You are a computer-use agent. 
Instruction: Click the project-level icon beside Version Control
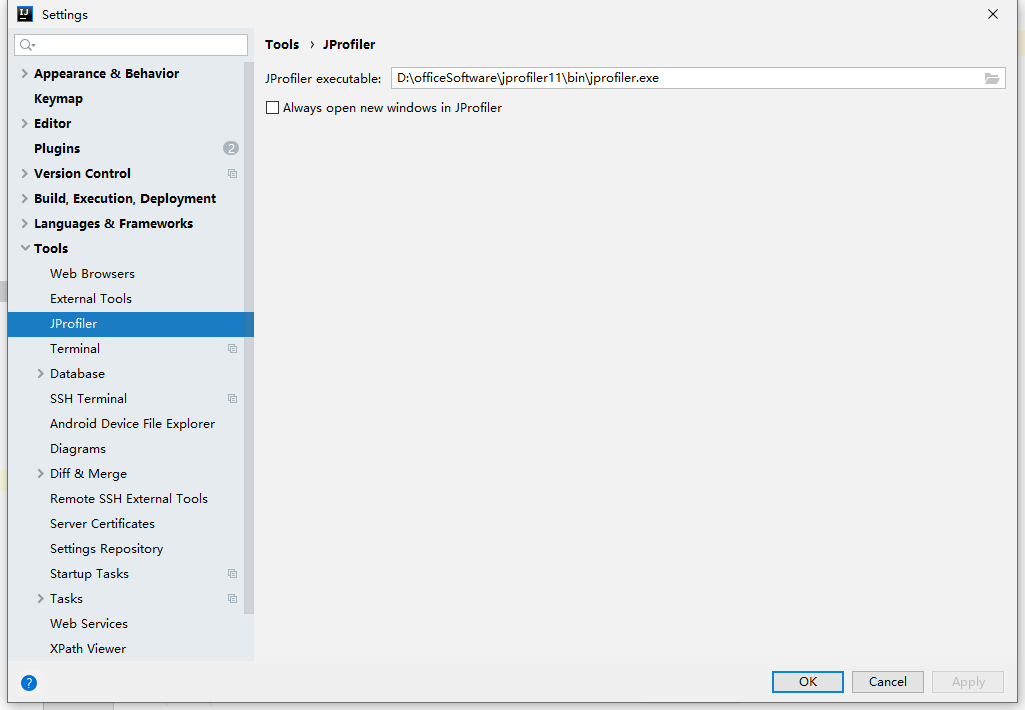[x=232, y=173]
